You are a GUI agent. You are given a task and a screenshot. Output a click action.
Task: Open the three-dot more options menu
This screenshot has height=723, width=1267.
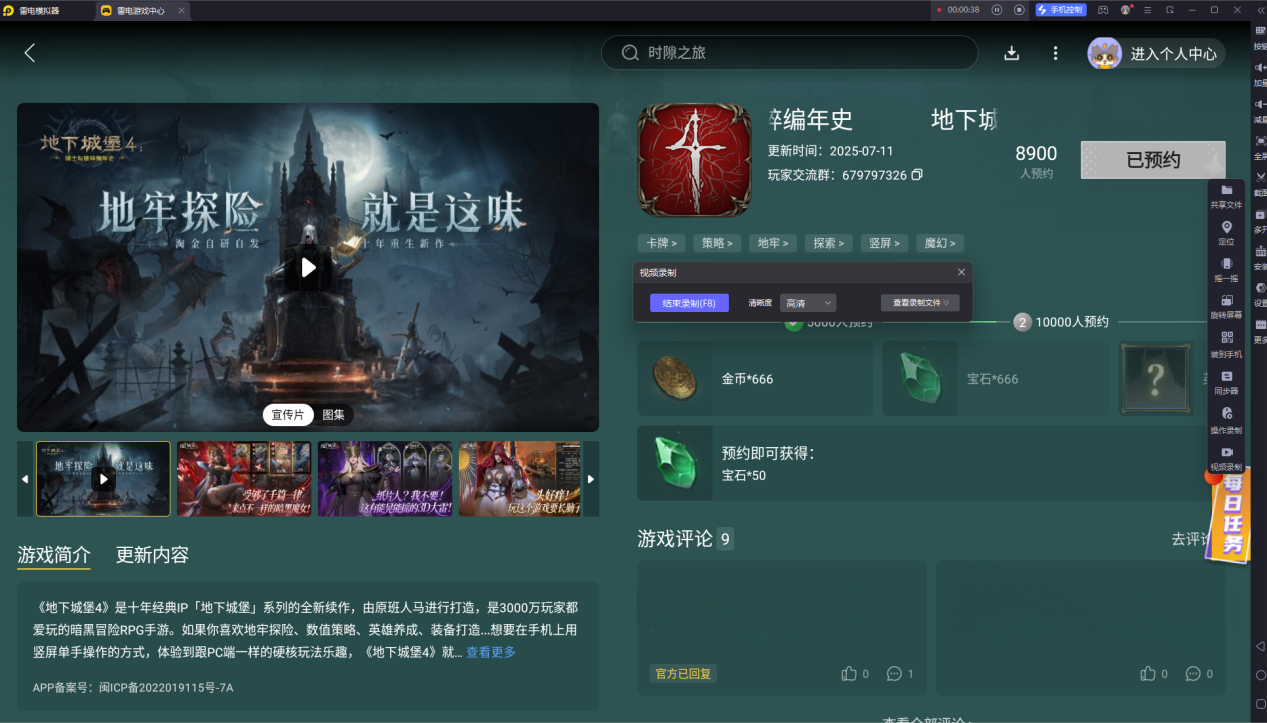(x=1055, y=53)
